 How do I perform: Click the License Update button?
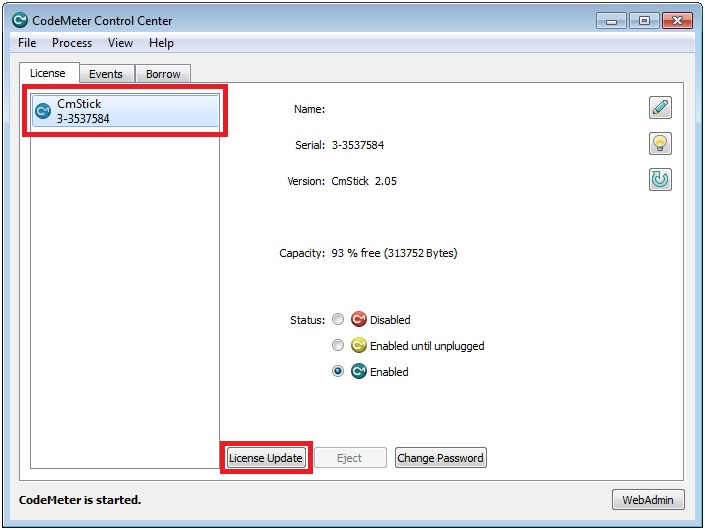point(266,458)
